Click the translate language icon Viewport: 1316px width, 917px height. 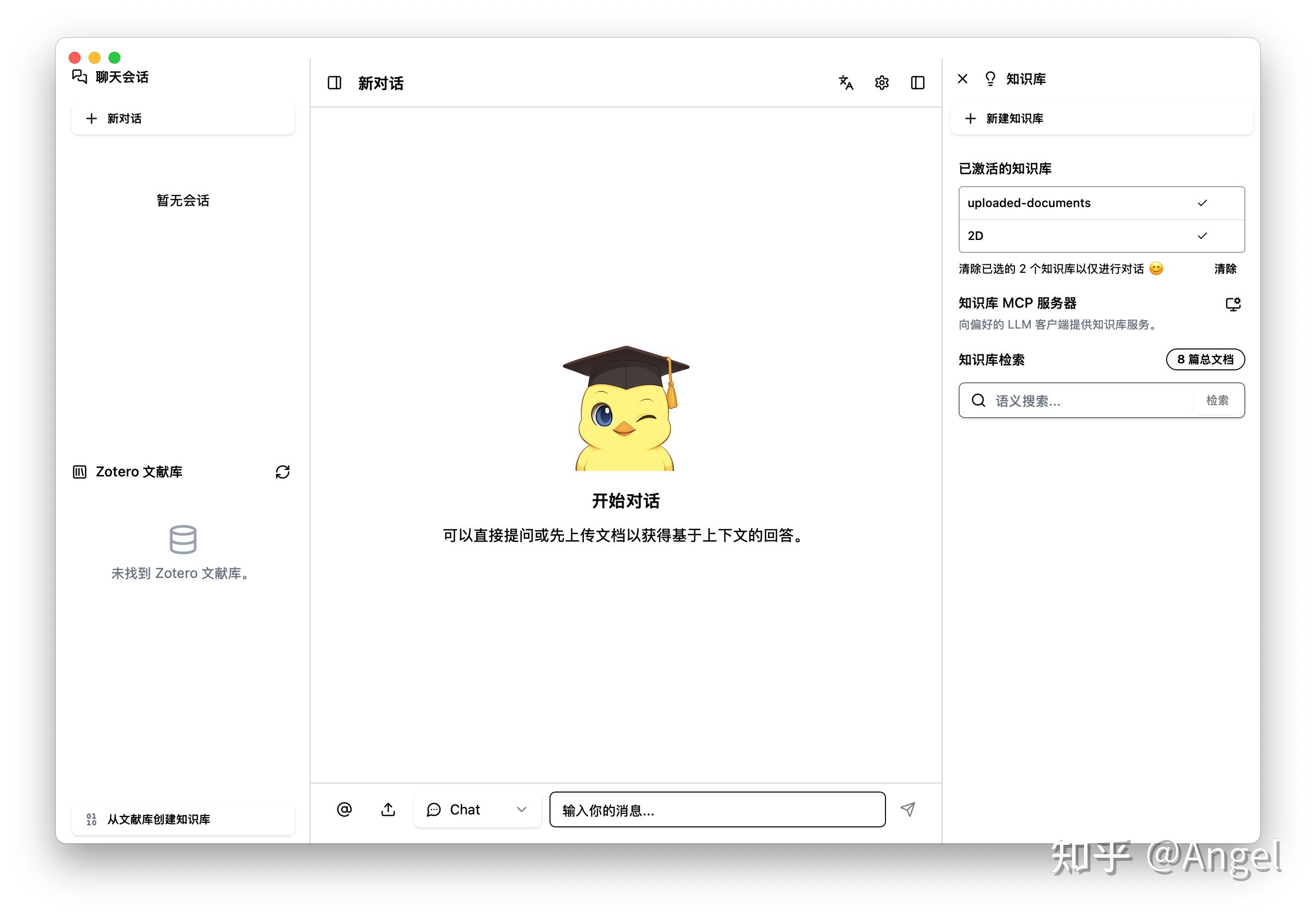[846, 83]
